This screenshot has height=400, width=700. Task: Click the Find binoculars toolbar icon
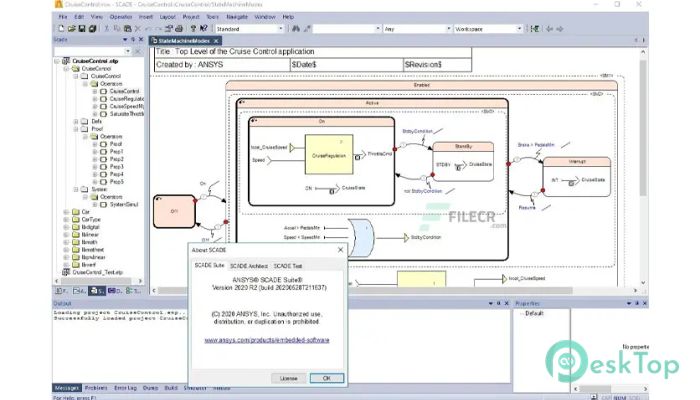click(296, 29)
